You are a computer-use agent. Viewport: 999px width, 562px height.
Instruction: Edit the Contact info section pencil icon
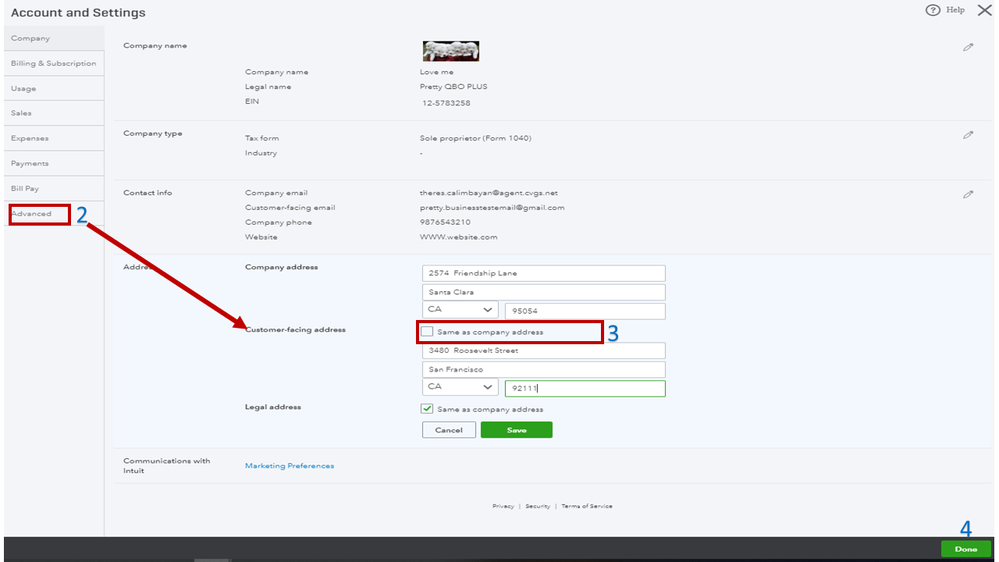(968, 194)
